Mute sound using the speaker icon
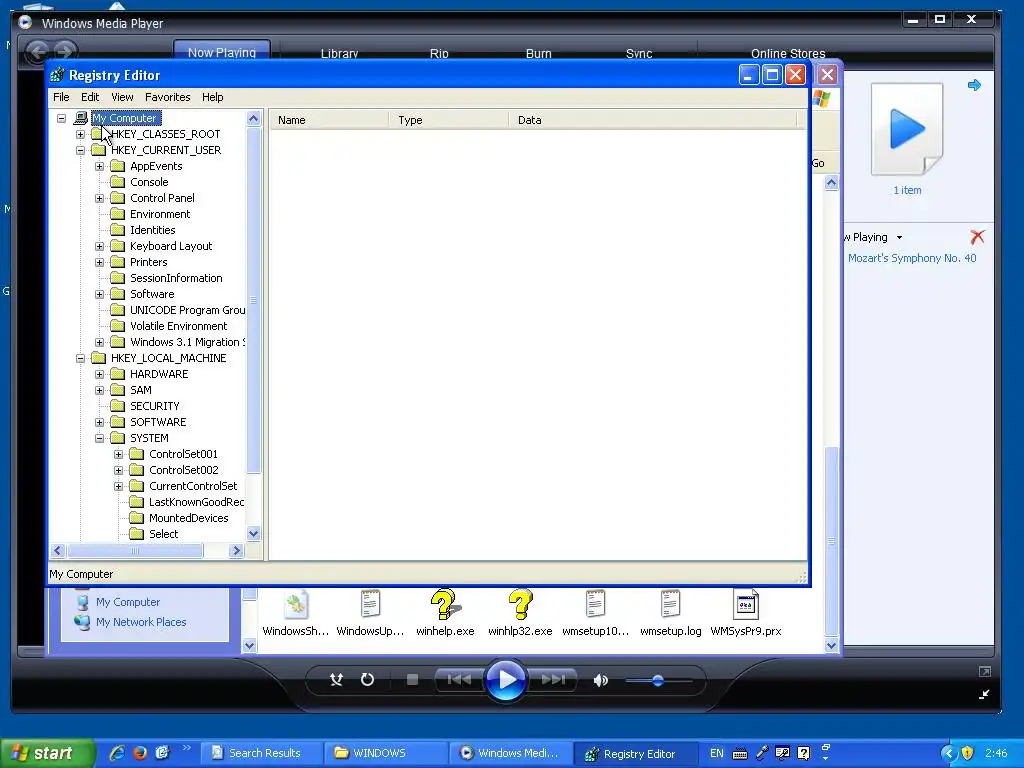This screenshot has width=1024, height=768. click(600, 680)
